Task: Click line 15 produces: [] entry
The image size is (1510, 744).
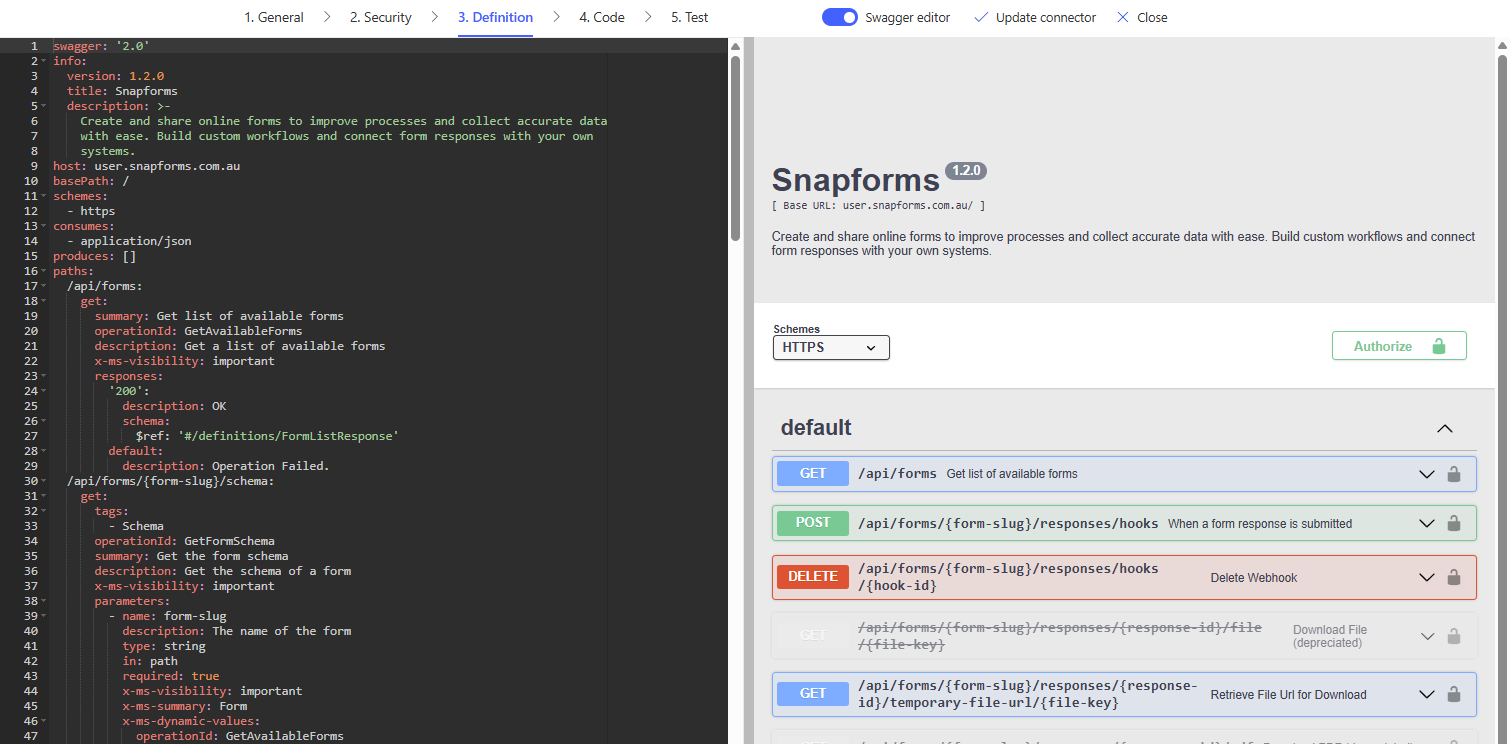Action: point(95,256)
